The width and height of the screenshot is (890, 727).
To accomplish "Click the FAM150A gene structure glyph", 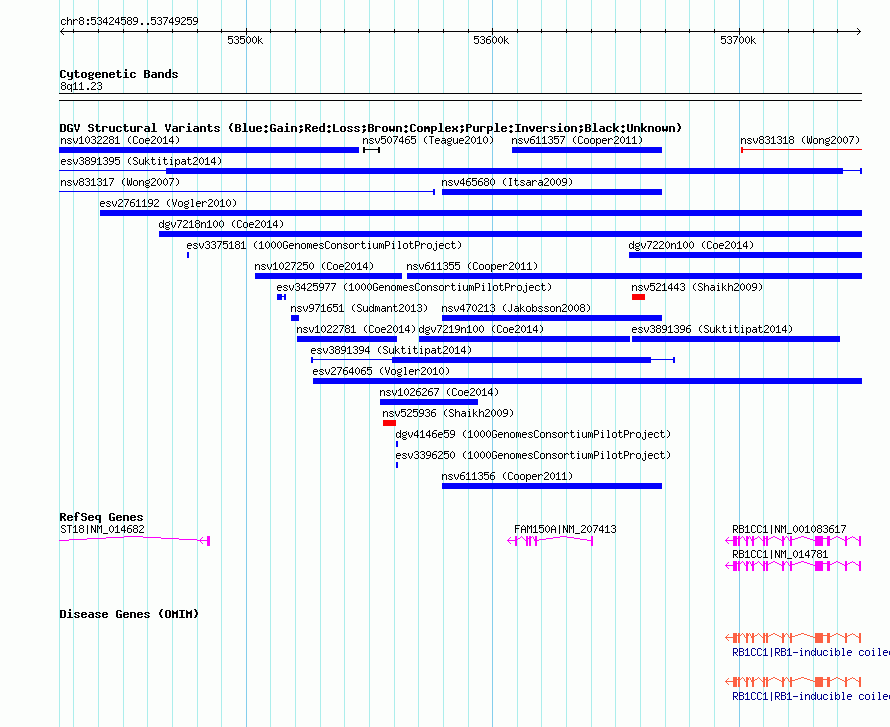I will 550,541.
